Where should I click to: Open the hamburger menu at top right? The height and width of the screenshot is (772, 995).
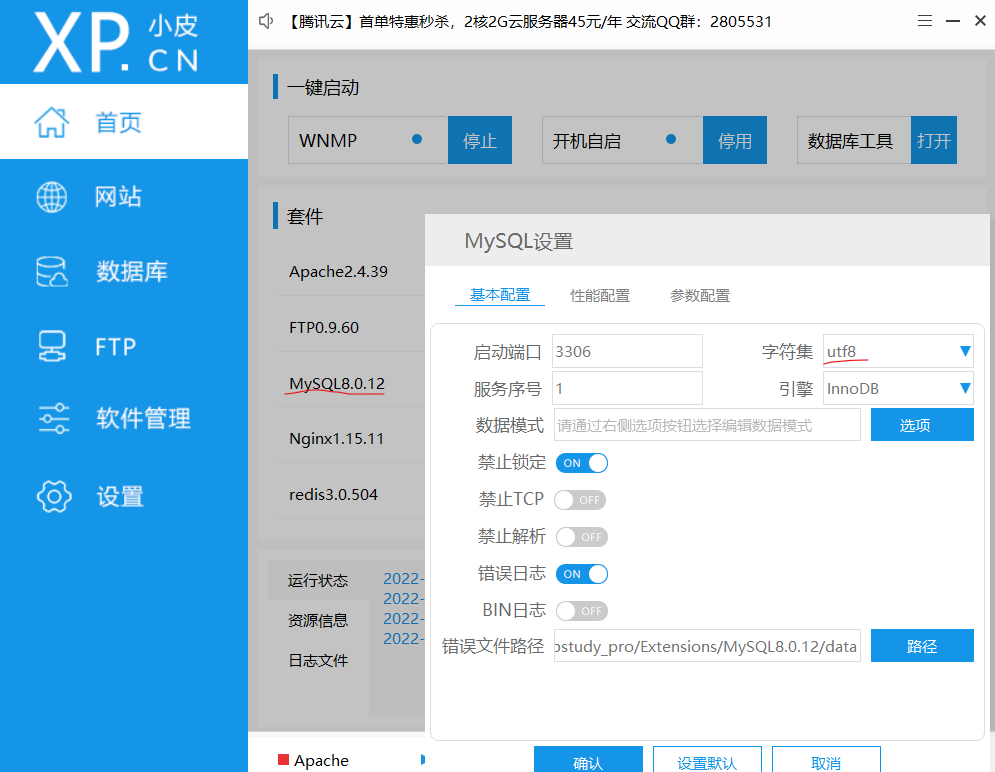tap(925, 20)
